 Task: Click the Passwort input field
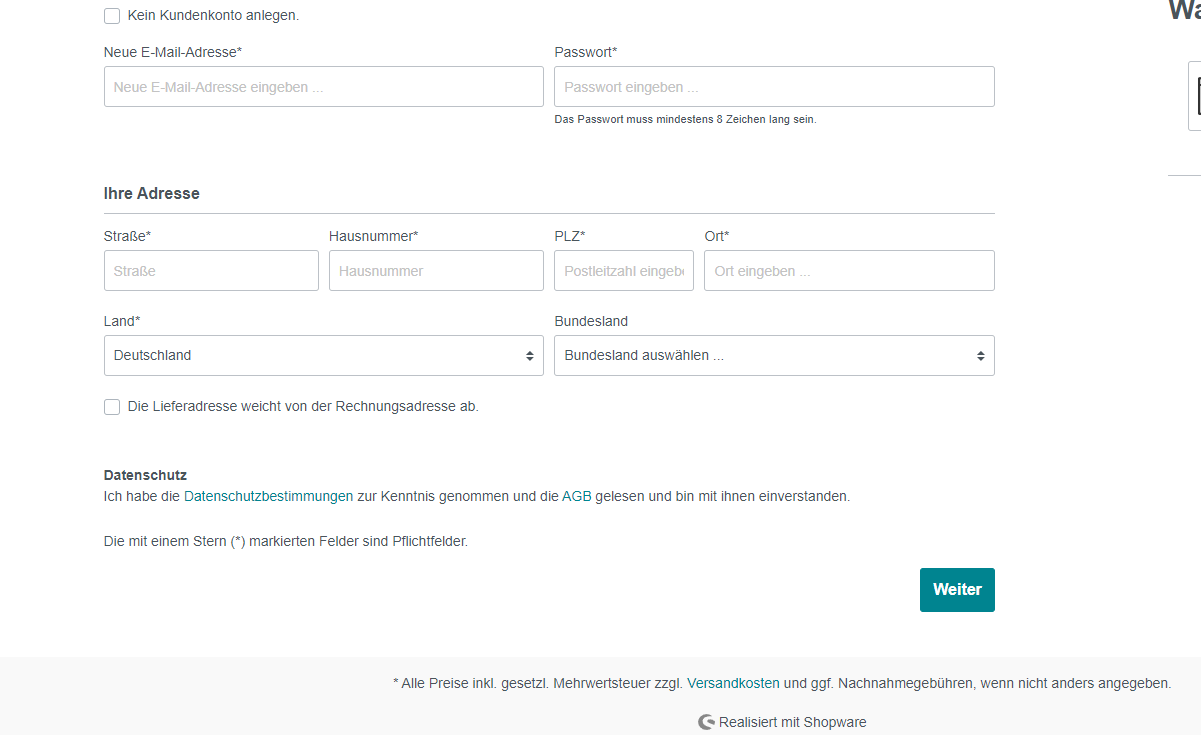[774, 86]
